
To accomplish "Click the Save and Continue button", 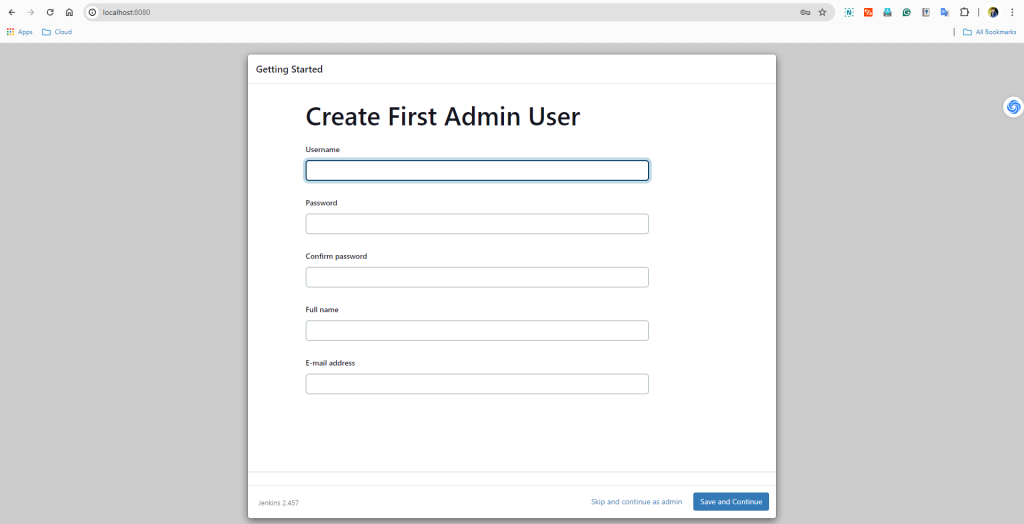I will pos(731,502).
